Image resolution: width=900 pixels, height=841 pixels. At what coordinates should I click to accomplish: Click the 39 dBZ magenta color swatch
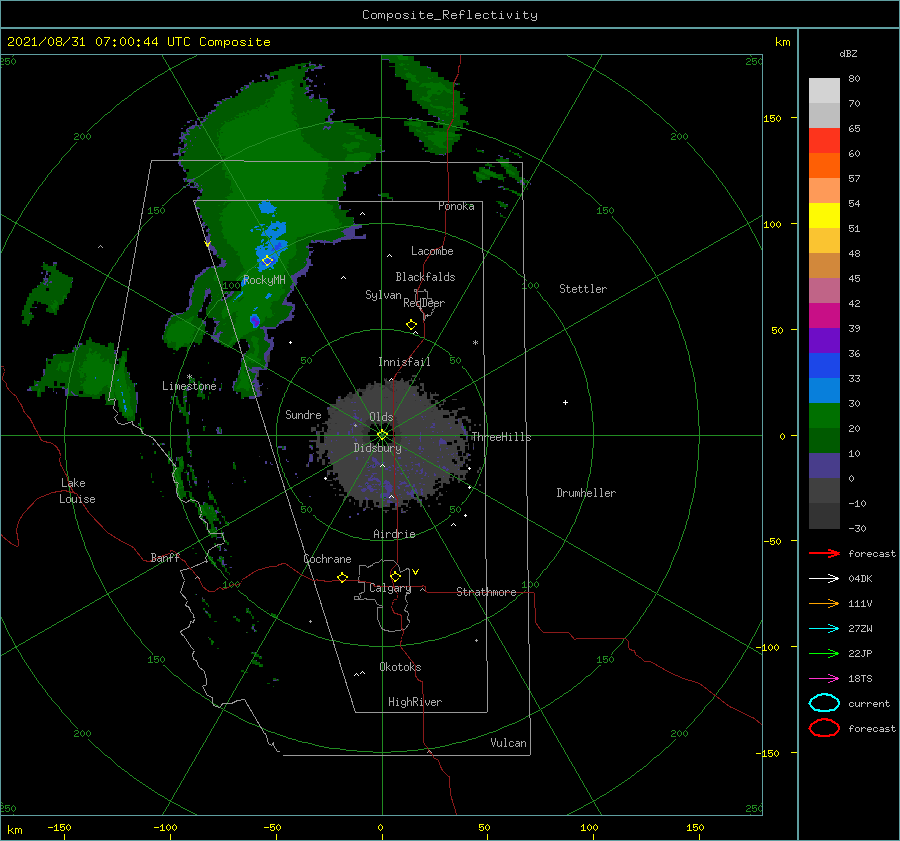click(x=824, y=315)
